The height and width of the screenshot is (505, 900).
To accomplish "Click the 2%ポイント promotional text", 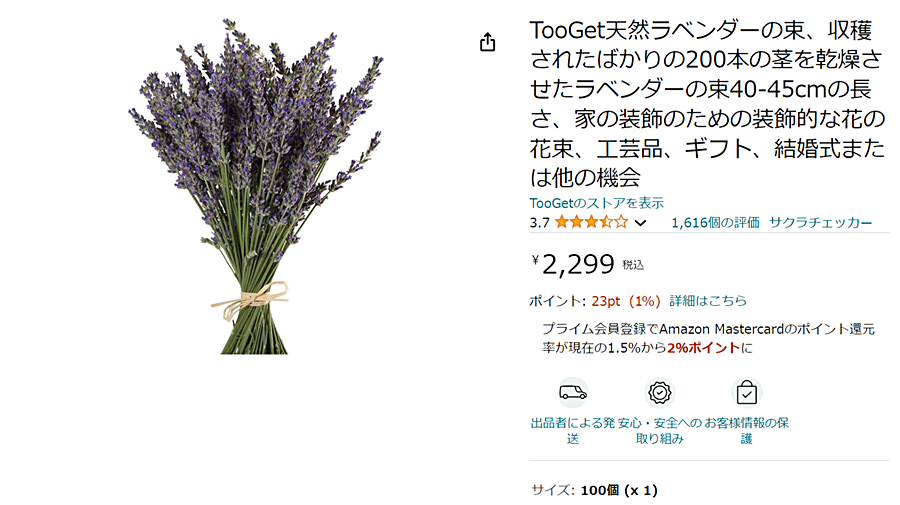I will click(x=703, y=348).
